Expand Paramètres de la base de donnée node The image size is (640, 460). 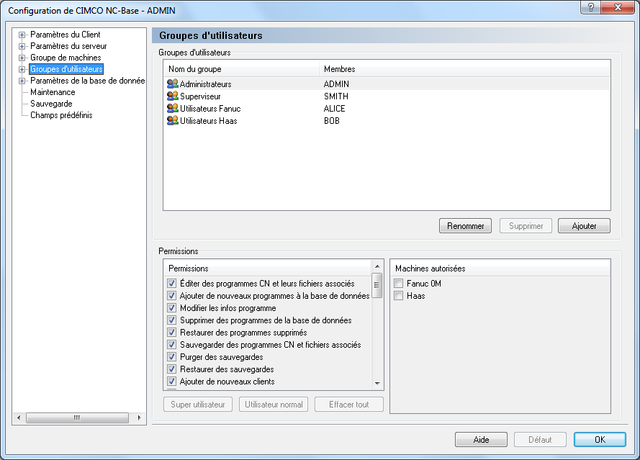[x=22, y=81]
